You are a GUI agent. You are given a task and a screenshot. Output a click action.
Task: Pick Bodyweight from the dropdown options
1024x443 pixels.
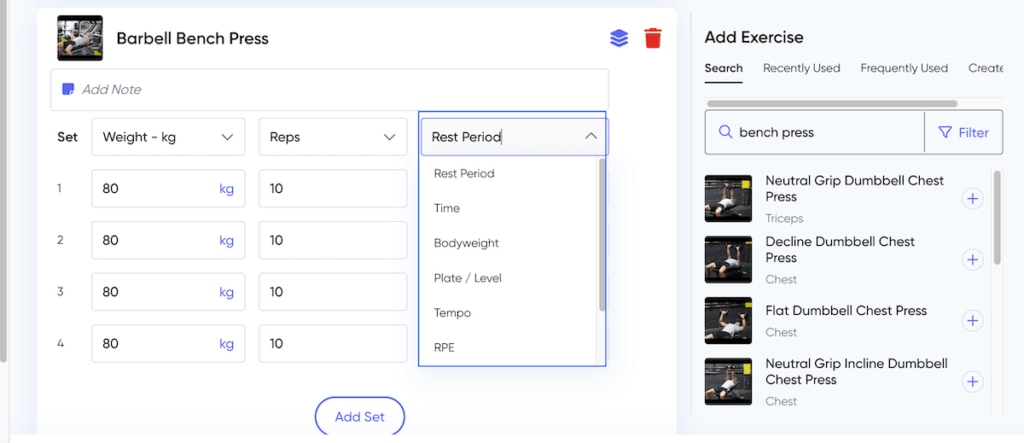466,243
